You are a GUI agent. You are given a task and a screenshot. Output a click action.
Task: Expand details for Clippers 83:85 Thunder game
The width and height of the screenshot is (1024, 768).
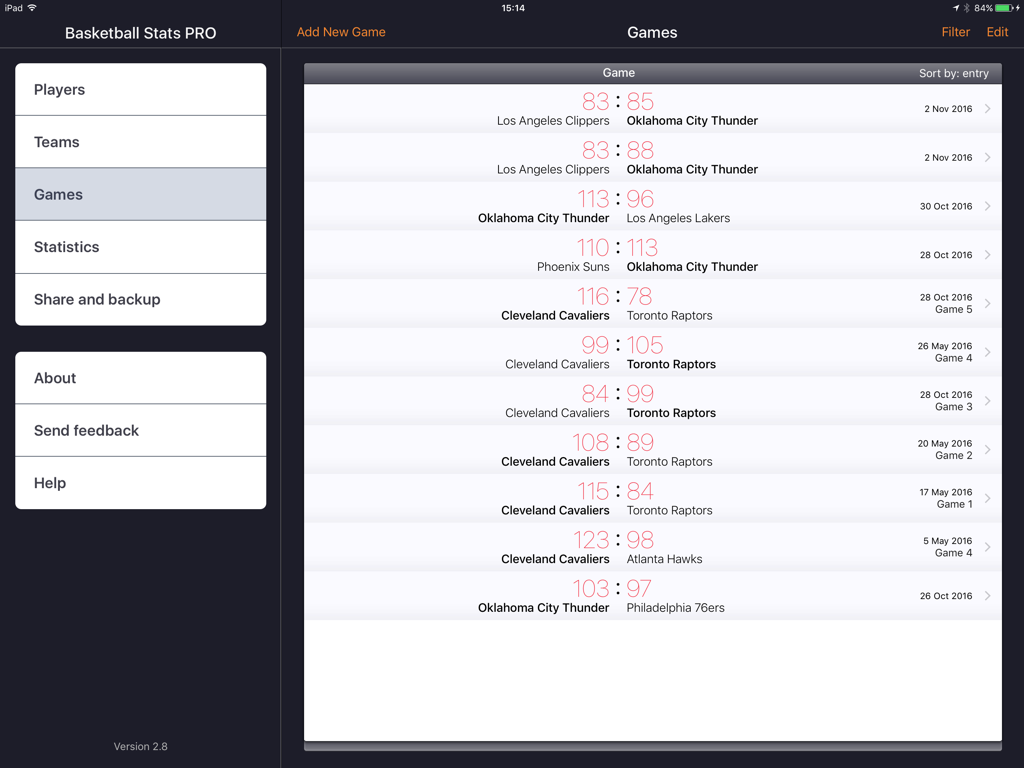[652, 108]
